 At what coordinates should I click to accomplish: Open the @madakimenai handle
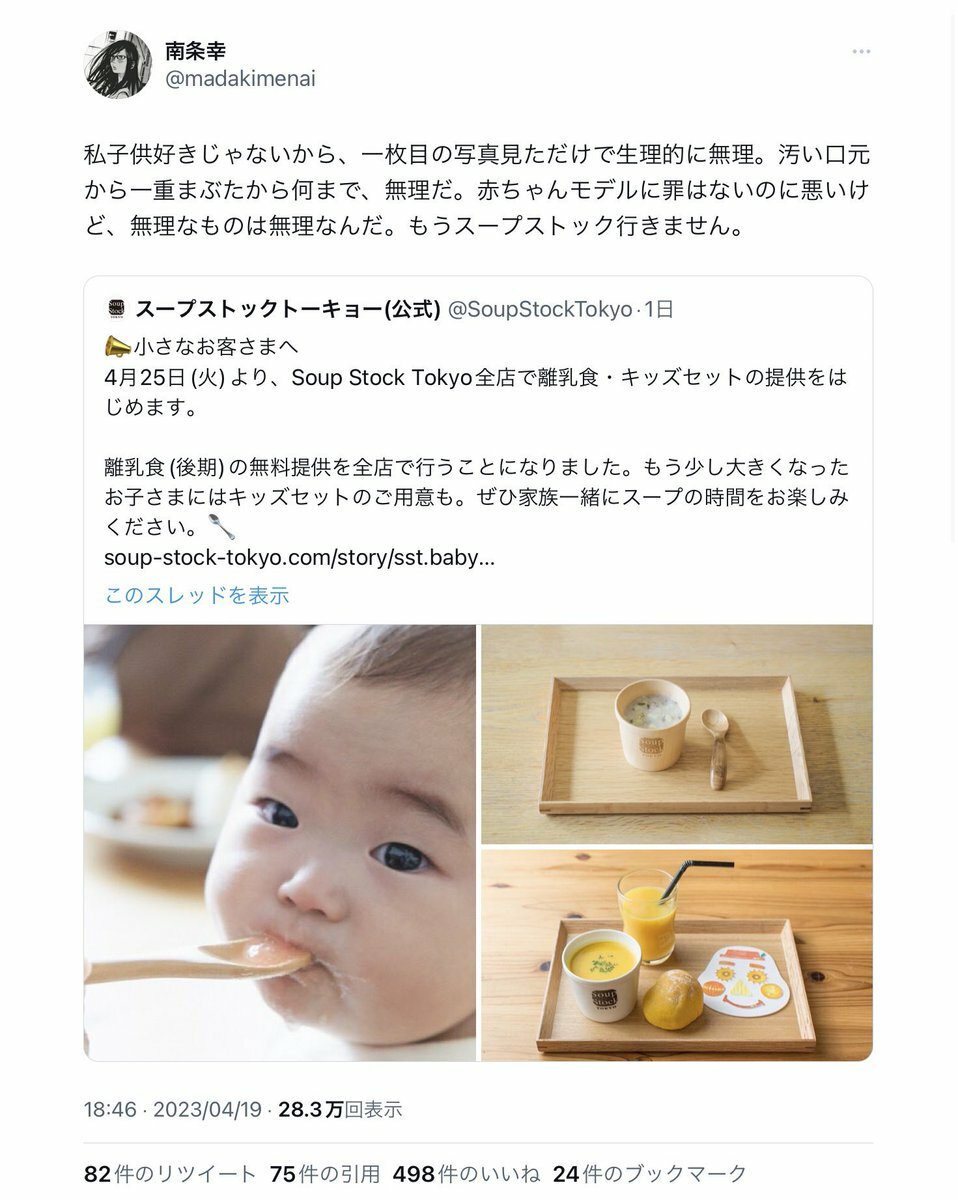[240, 79]
